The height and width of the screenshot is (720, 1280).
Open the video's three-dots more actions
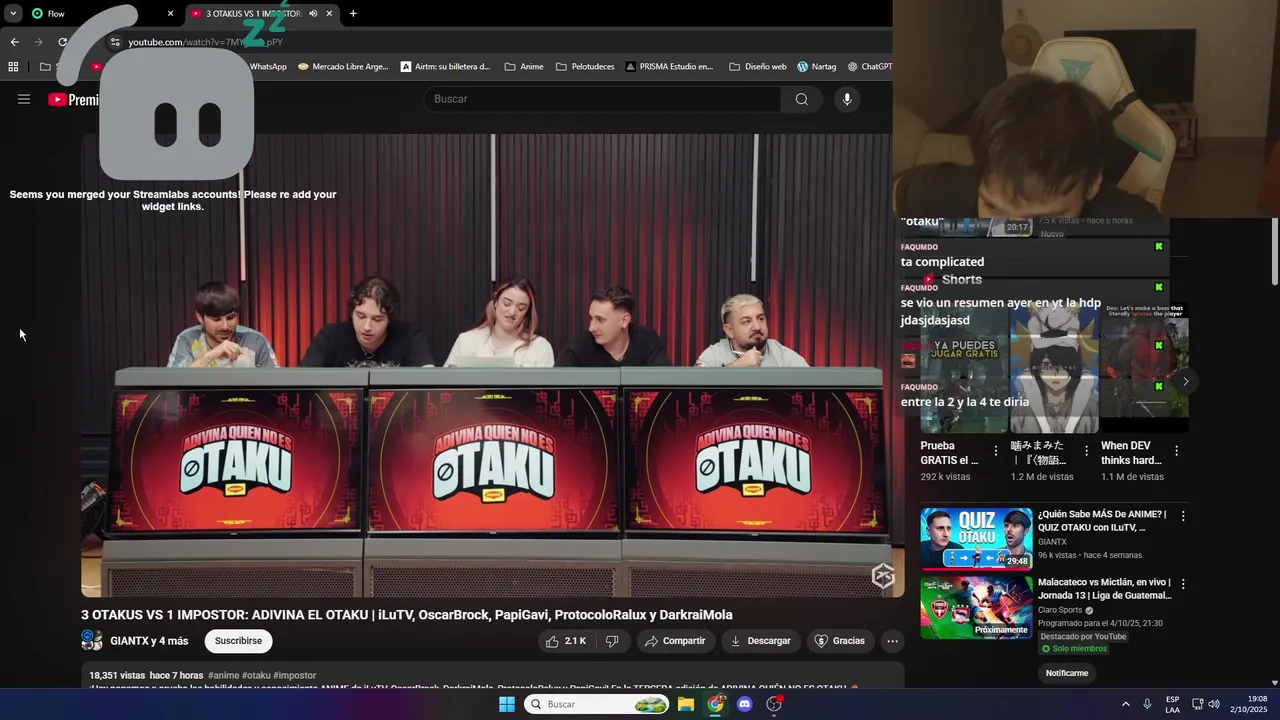893,641
